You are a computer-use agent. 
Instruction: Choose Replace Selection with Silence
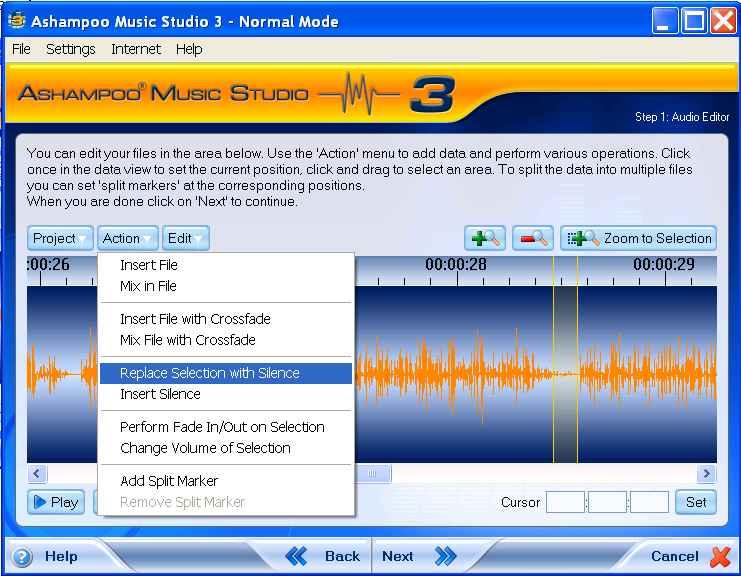pos(210,373)
